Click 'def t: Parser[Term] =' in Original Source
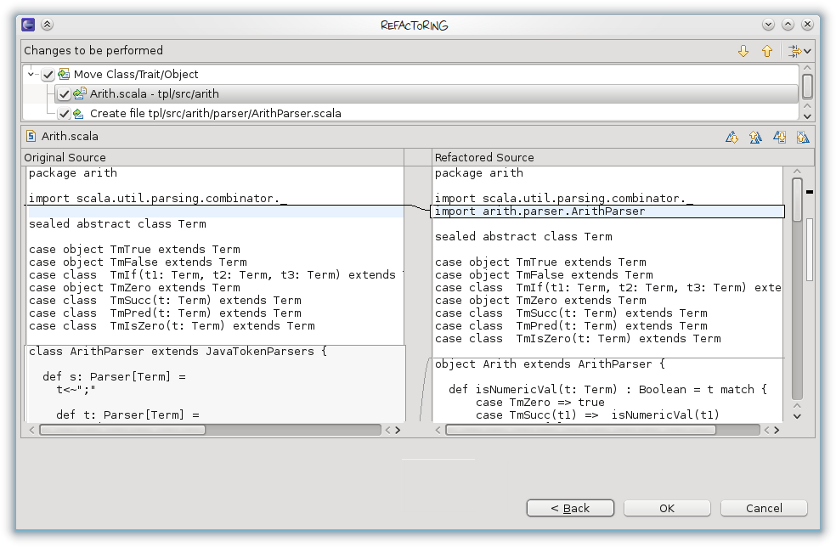 [x=127, y=415]
